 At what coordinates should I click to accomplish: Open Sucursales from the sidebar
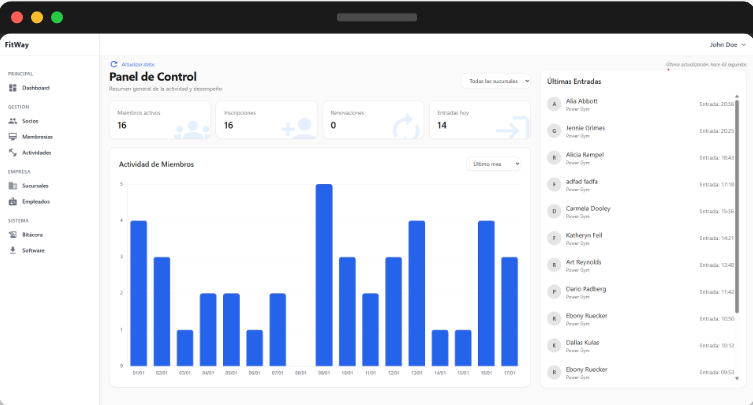coord(29,186)
